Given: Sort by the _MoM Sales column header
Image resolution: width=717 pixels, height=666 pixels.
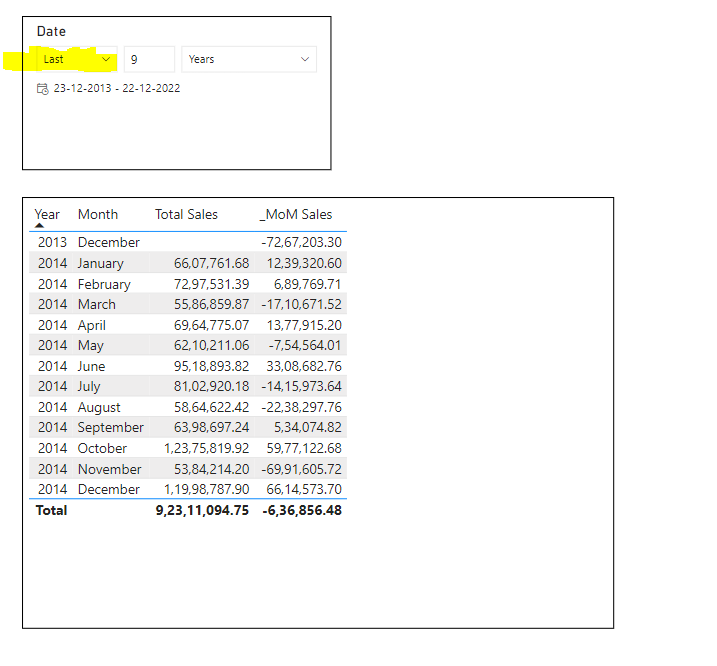Looking at the screenshot, I should pos(296,215).
